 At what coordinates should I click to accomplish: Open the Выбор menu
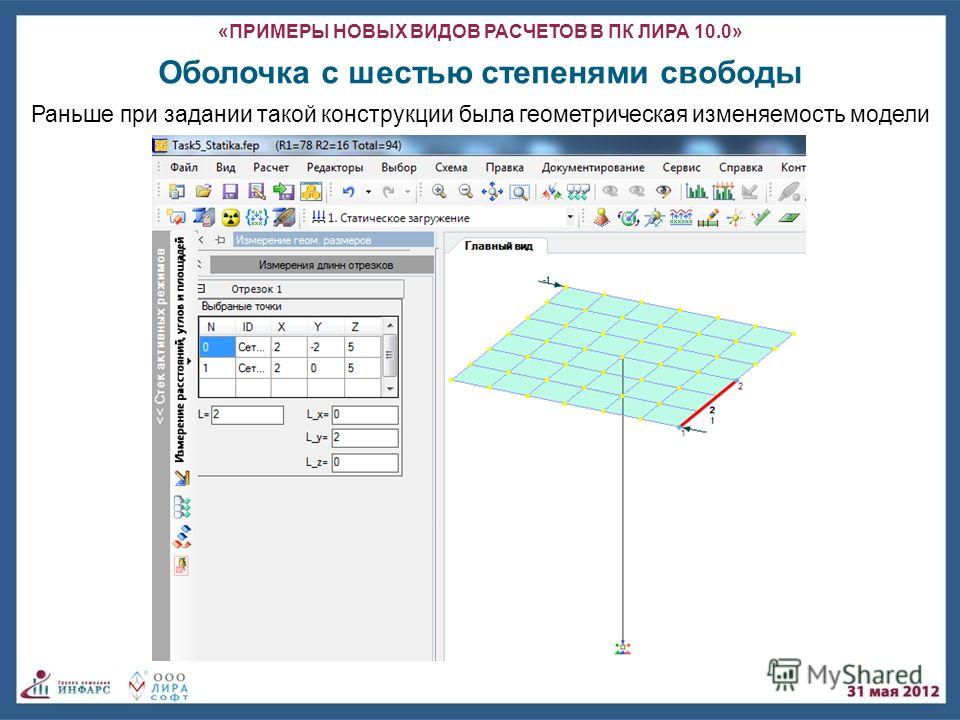point(399,167)
